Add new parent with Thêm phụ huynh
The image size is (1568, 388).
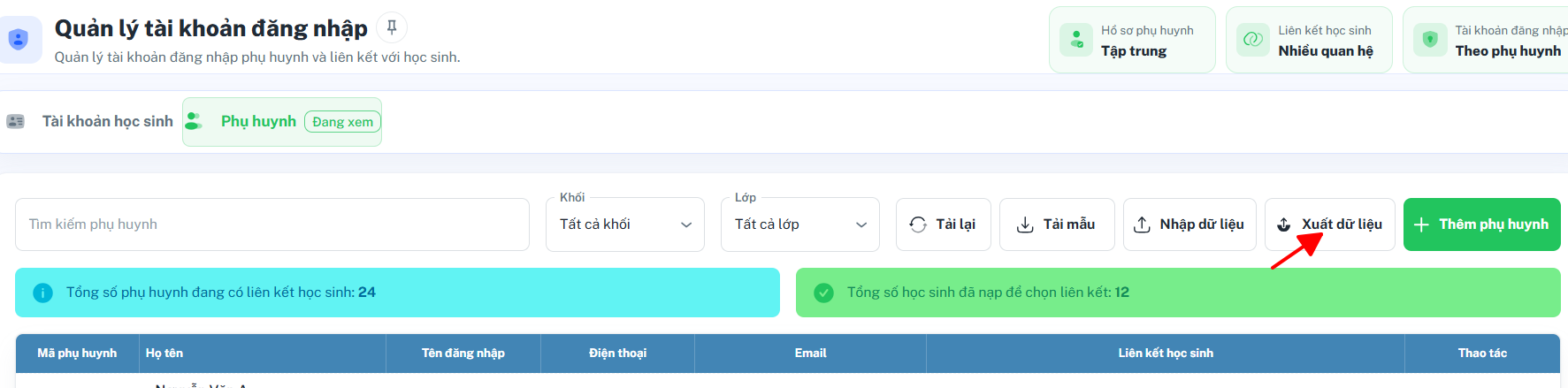pyautogui.click(x=1482, y=224)
